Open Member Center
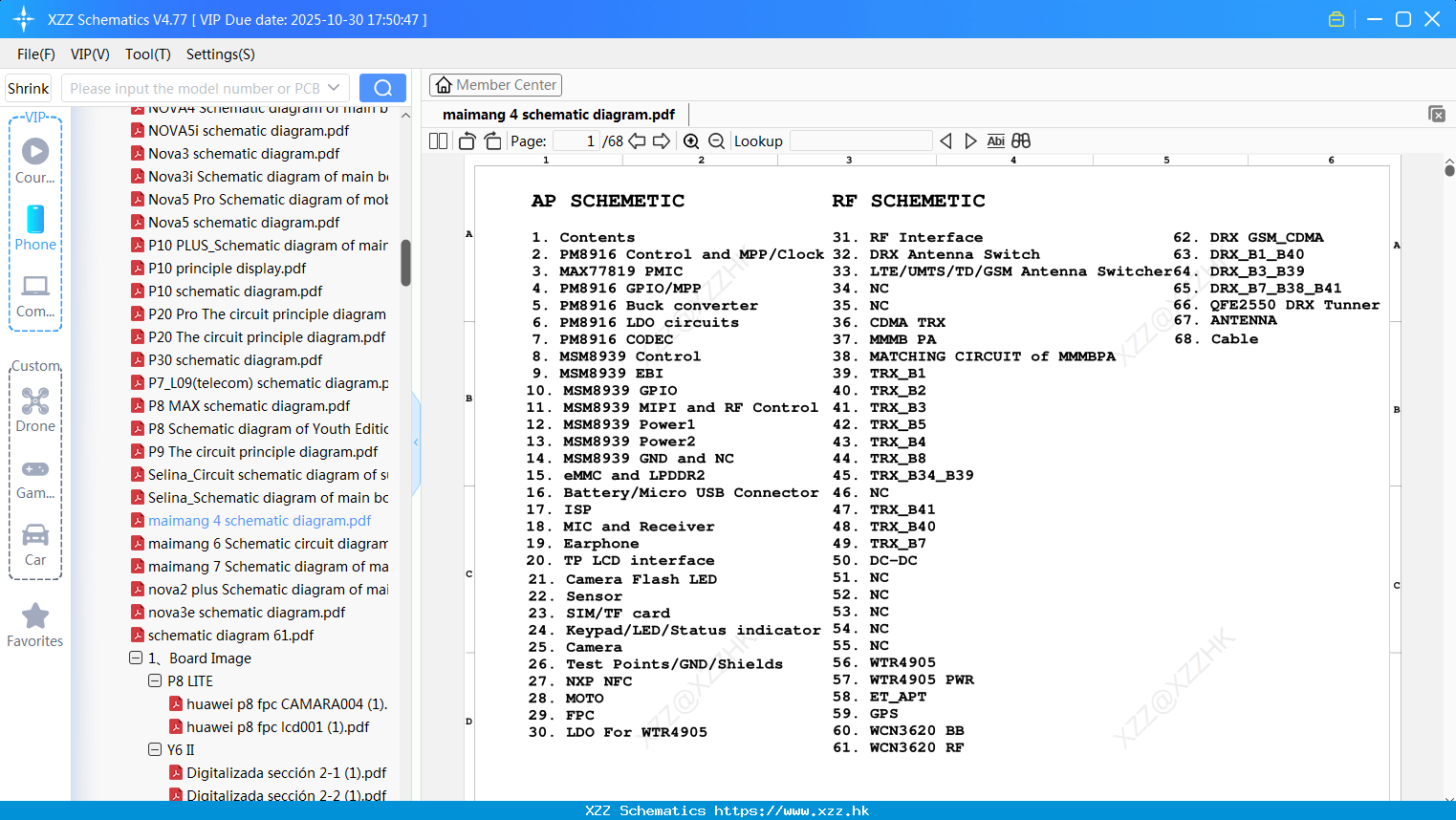Image resolution: width=1456 pixels, height=820 pixels. point(495,85)
